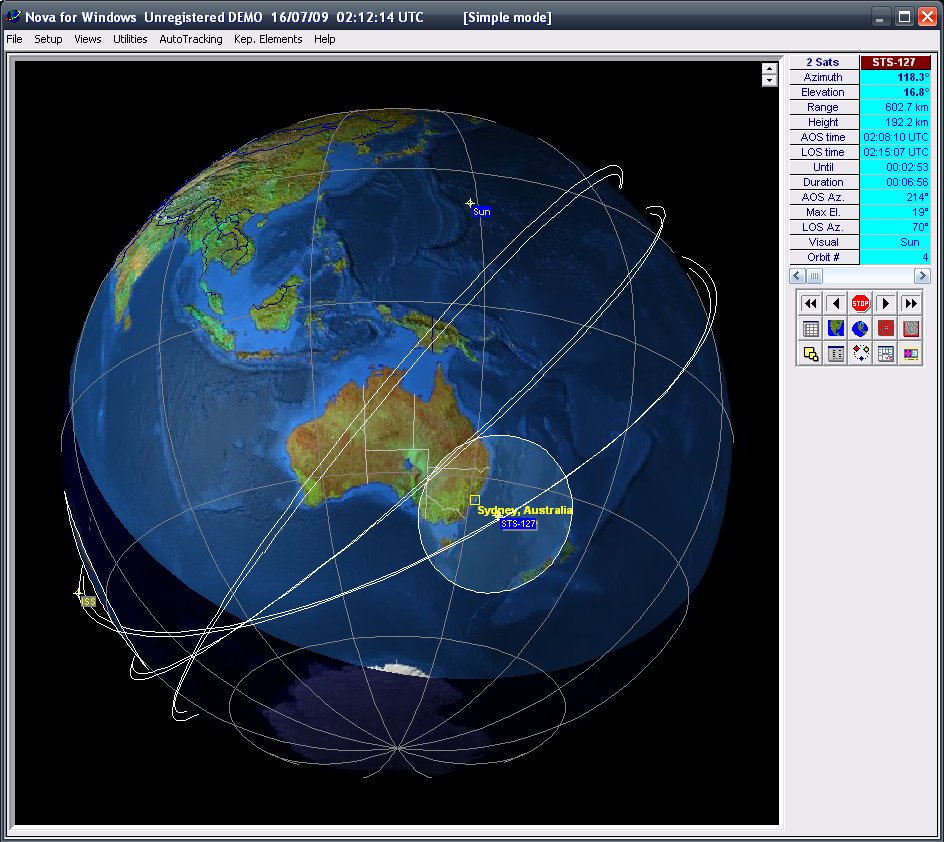Click the LOS time value 02:15:07 UTC
The width and height of the screenshot is (944, 842).
point(895,152)
